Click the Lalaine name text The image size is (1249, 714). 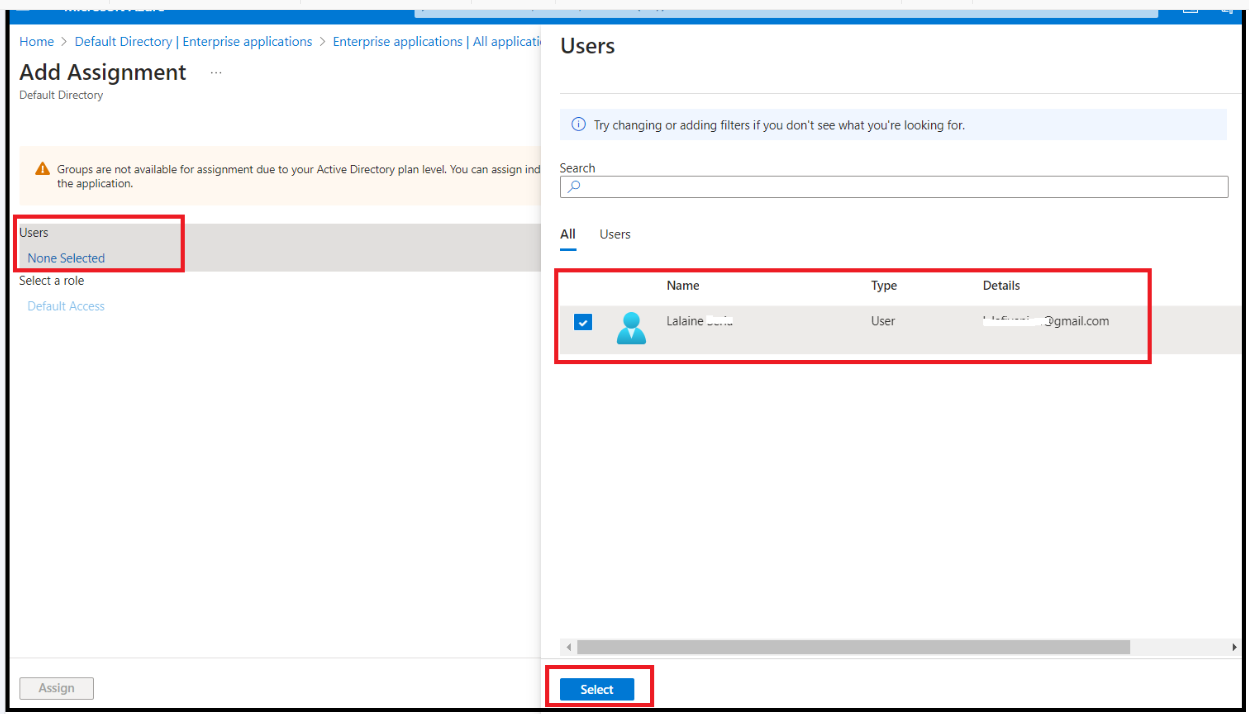pos(700,321)
